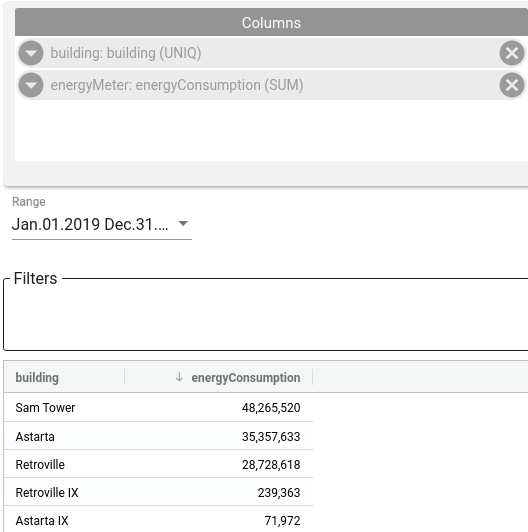Remove the building (UNIQ) column
This screenshot has width=528, height=532.
512,53
